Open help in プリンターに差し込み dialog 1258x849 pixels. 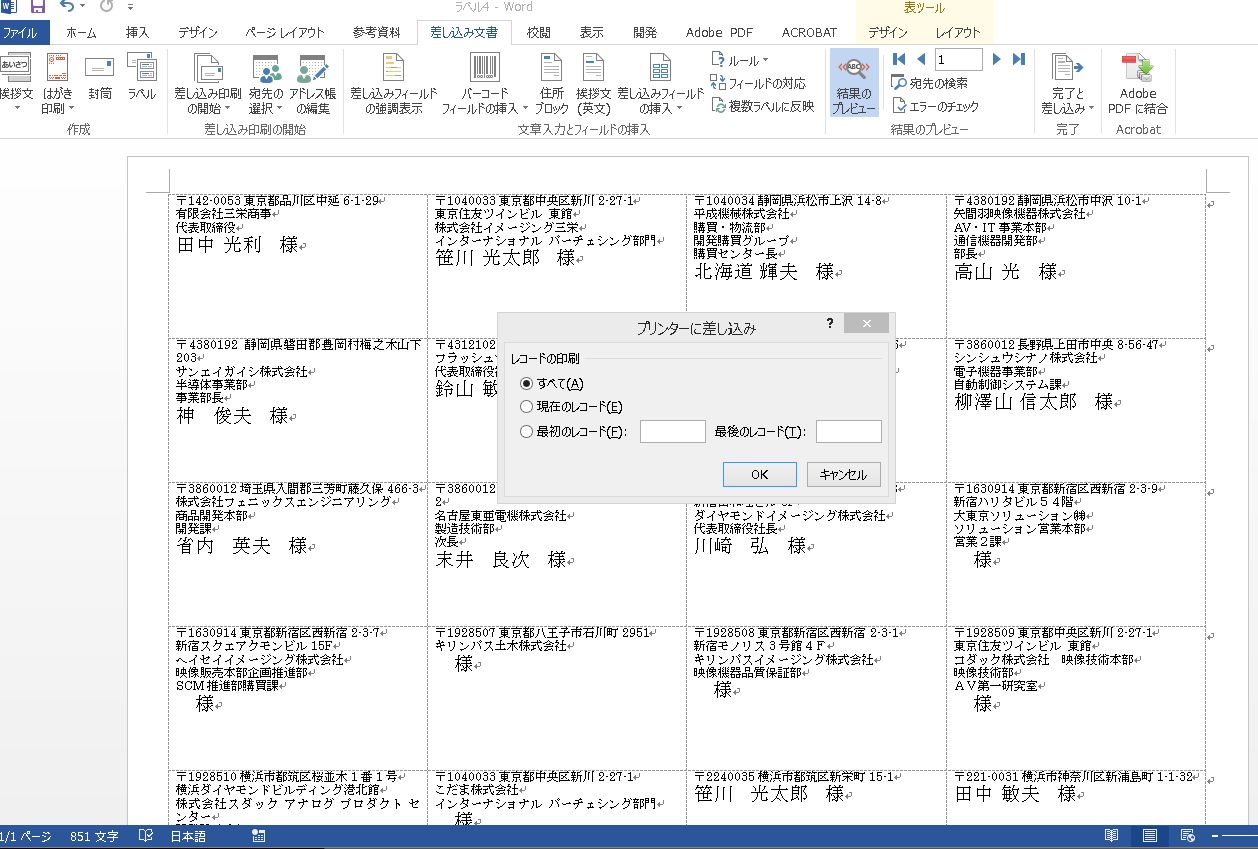830,323
